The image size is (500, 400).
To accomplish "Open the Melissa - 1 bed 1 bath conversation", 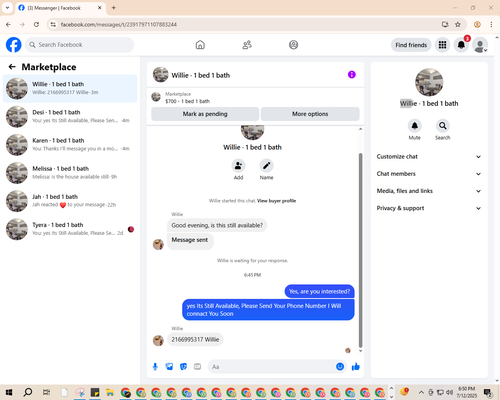I will [x=70, y=173].
